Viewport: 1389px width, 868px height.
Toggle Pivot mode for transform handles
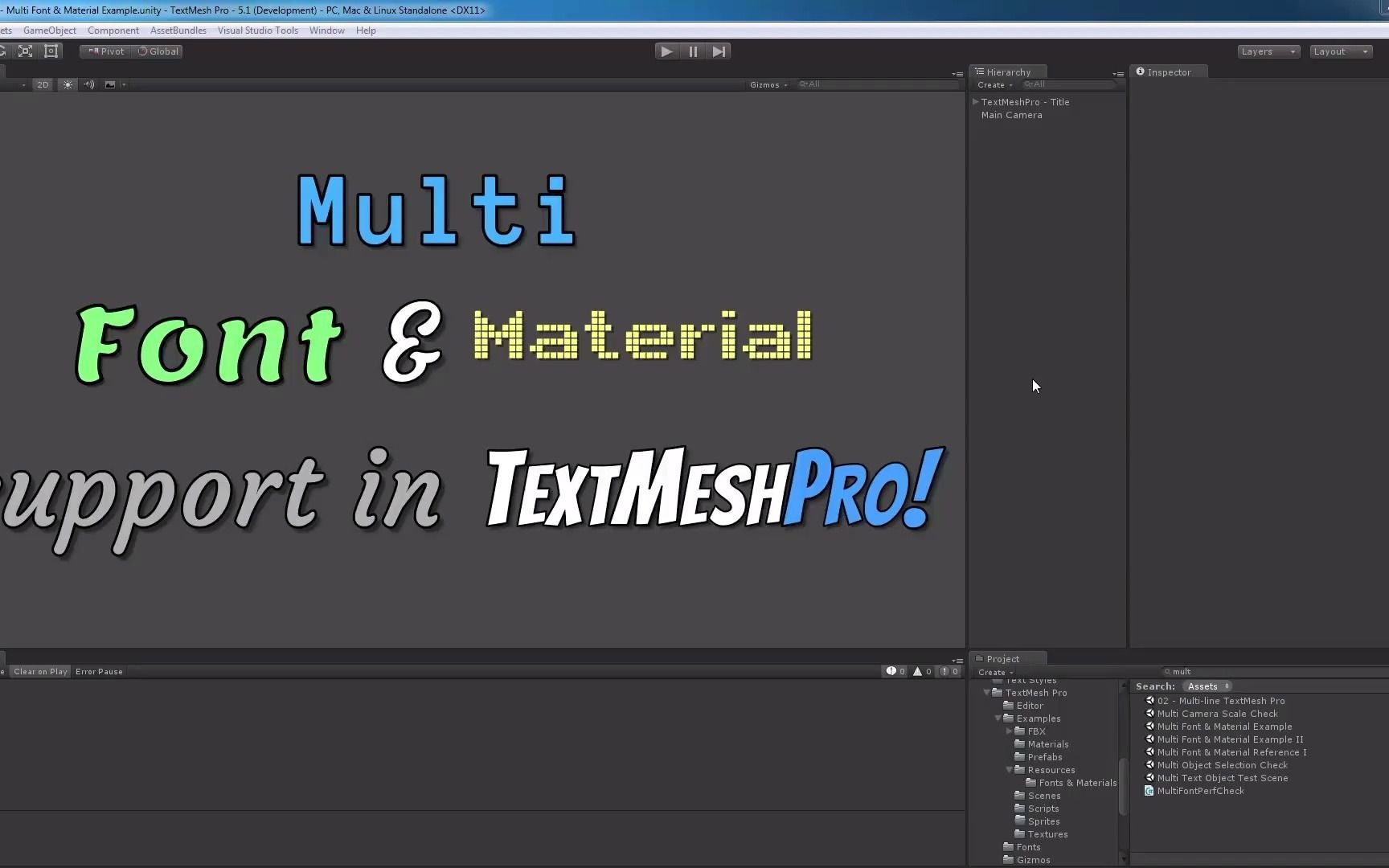pyautogui.click(x=104, y=51)
